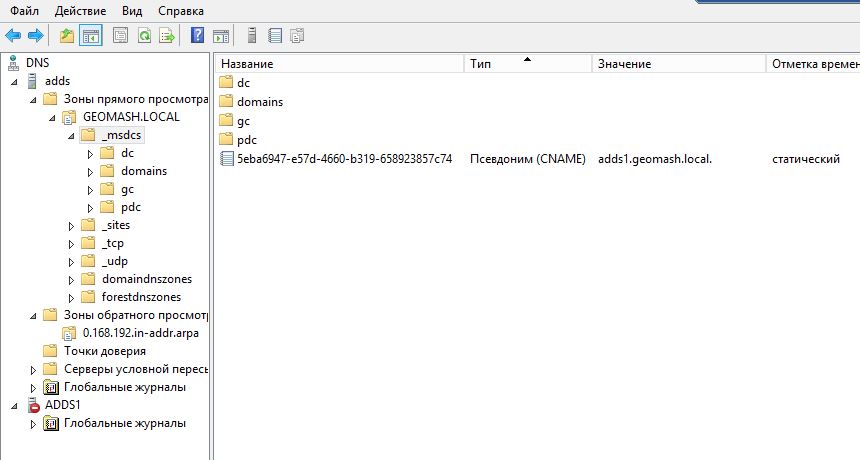Select the 5eba6947-e57d-4660-b319-658923857c74 record name
This screenshot has height=460, width=860.
click(x=344, y=159)
